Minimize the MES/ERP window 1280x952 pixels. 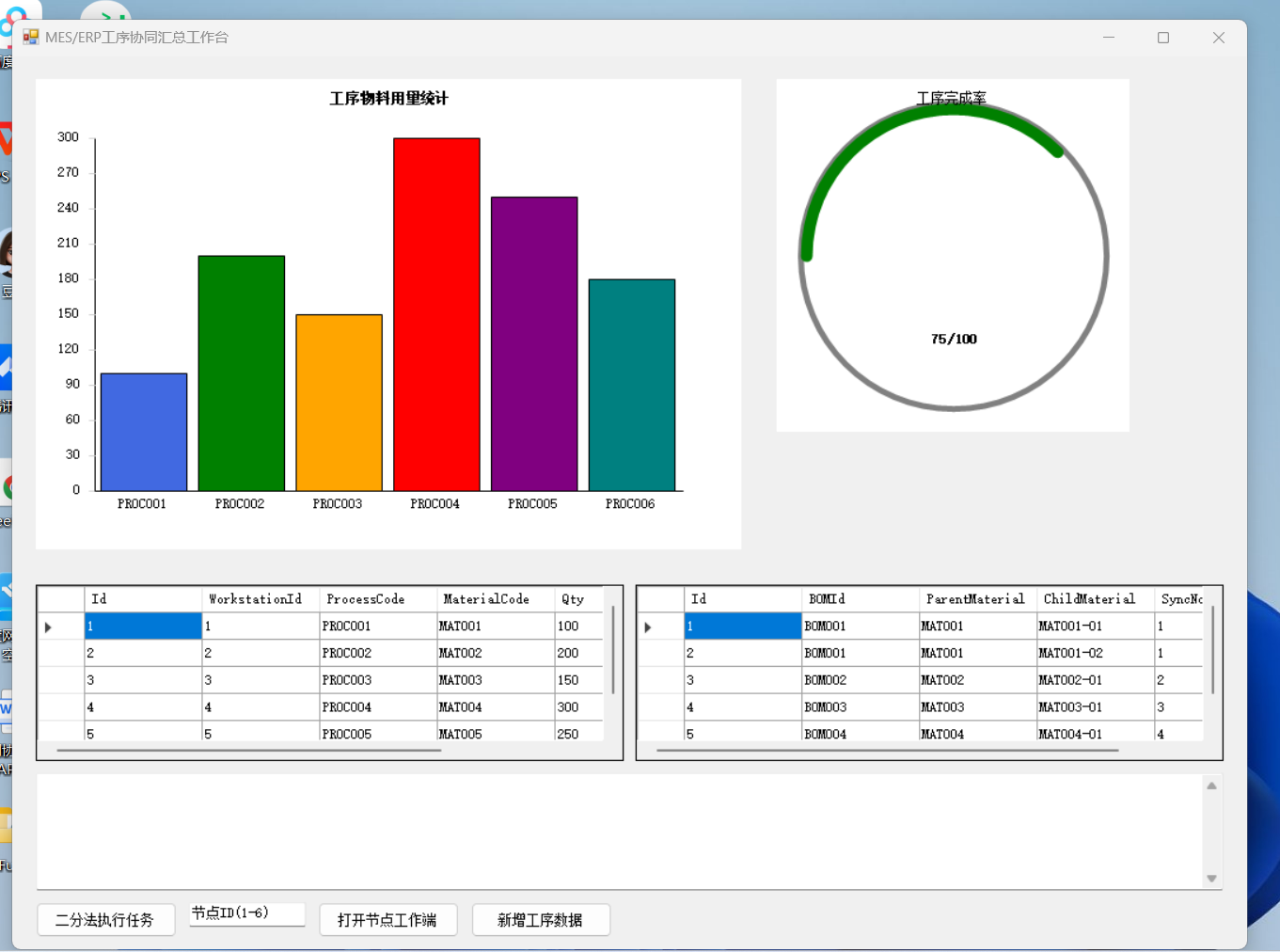pyautogui.click(x=1109, y=38)
